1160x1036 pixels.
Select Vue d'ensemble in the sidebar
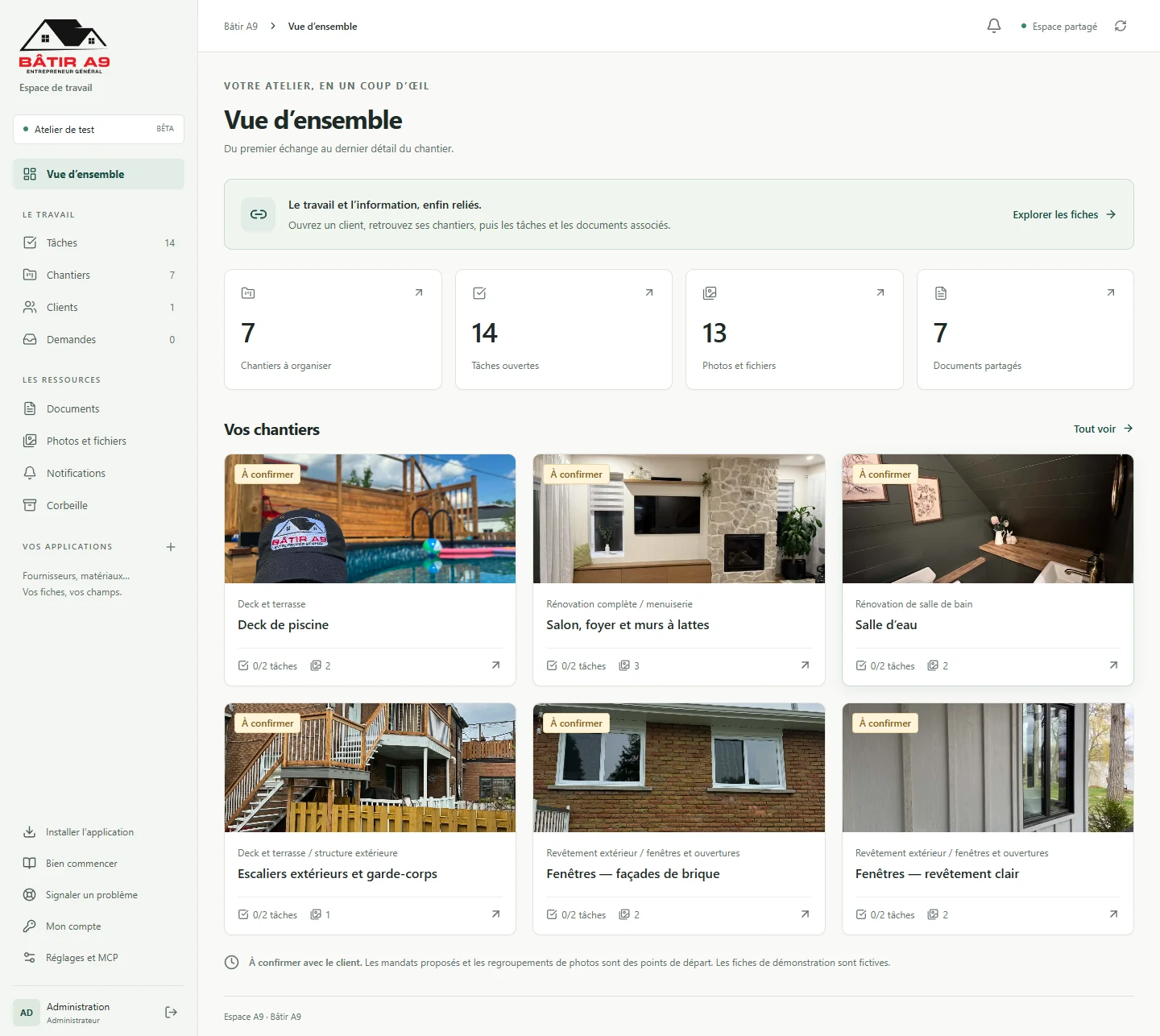click(98, 174)
